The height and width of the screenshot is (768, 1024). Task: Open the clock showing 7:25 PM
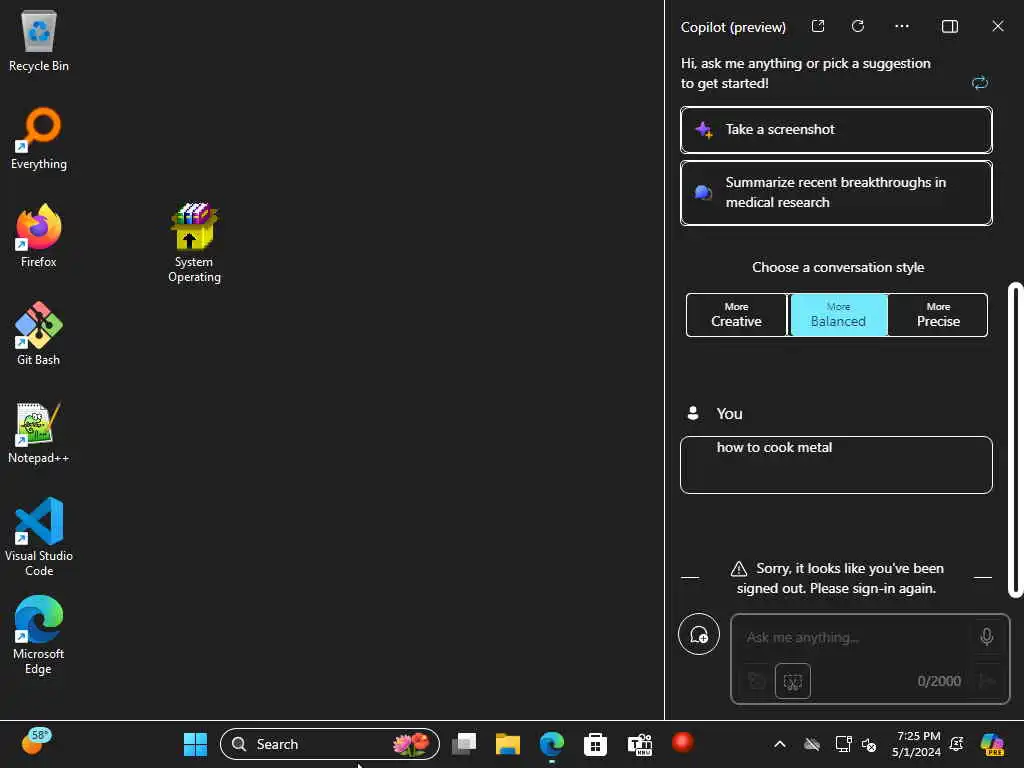click(x=918, y=744)
